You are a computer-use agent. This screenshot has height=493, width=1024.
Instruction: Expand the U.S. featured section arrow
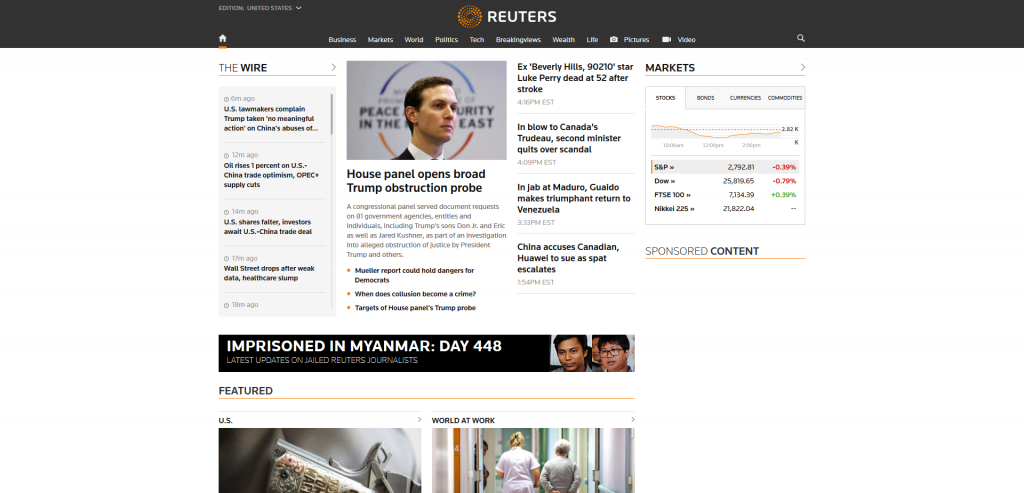(419, 419)
